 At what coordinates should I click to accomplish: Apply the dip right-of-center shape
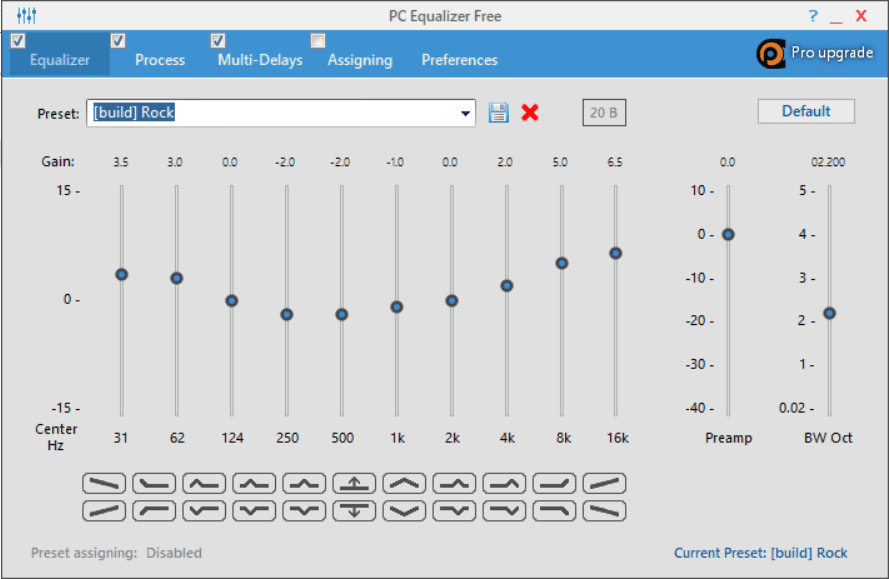454,511
